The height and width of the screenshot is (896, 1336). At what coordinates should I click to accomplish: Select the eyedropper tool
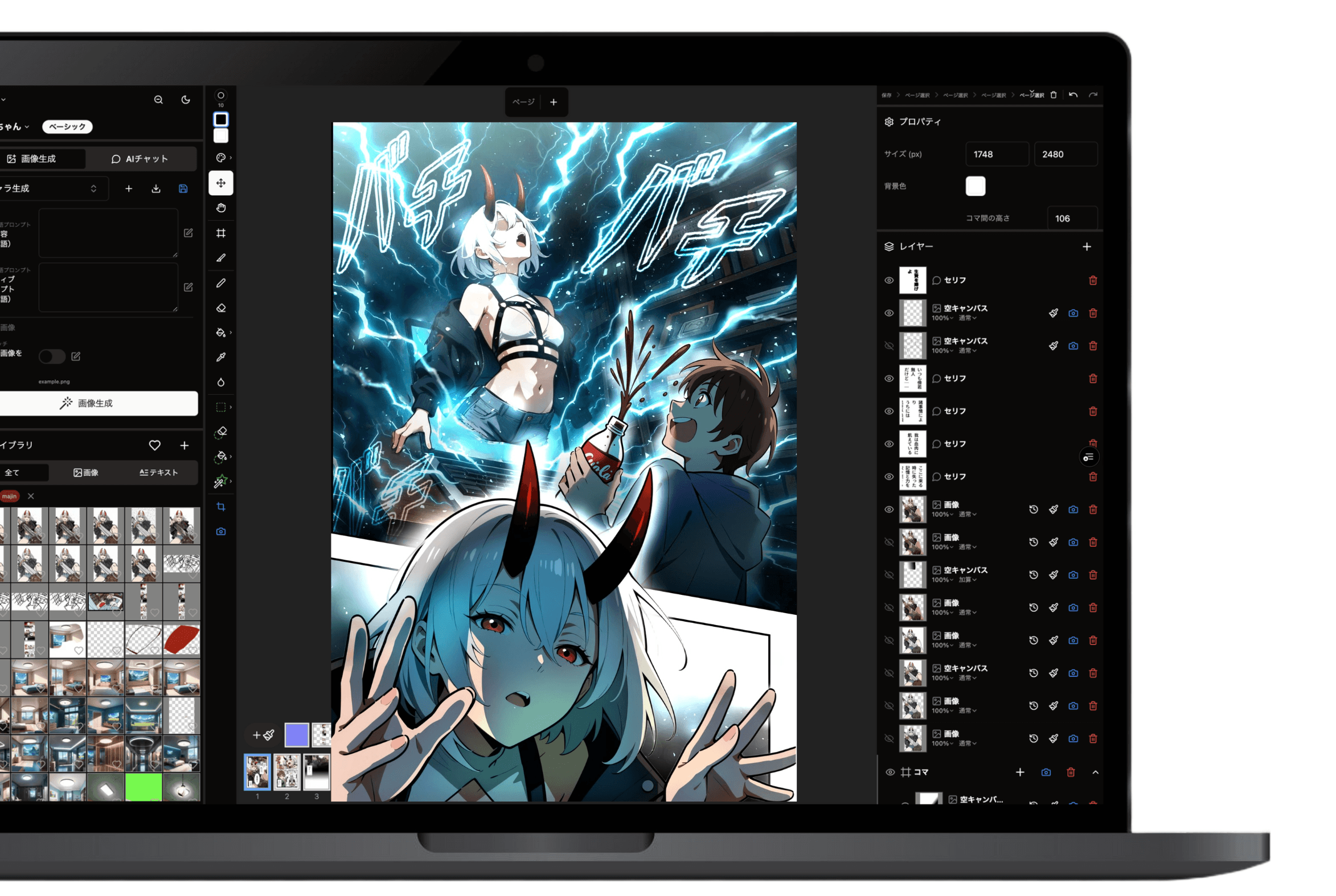point(220,357)
